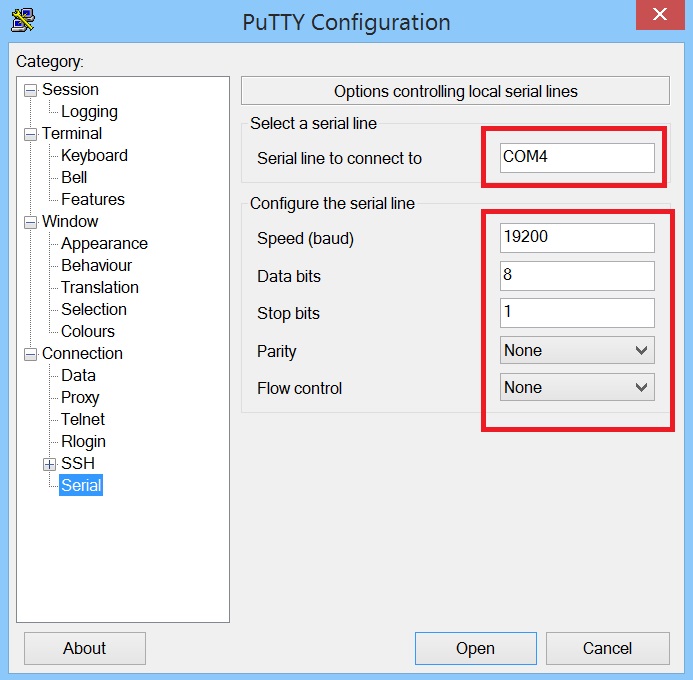The height and width of the screenshot is (680, 693).
Task: Open Selection settings category
Action: 94,310
